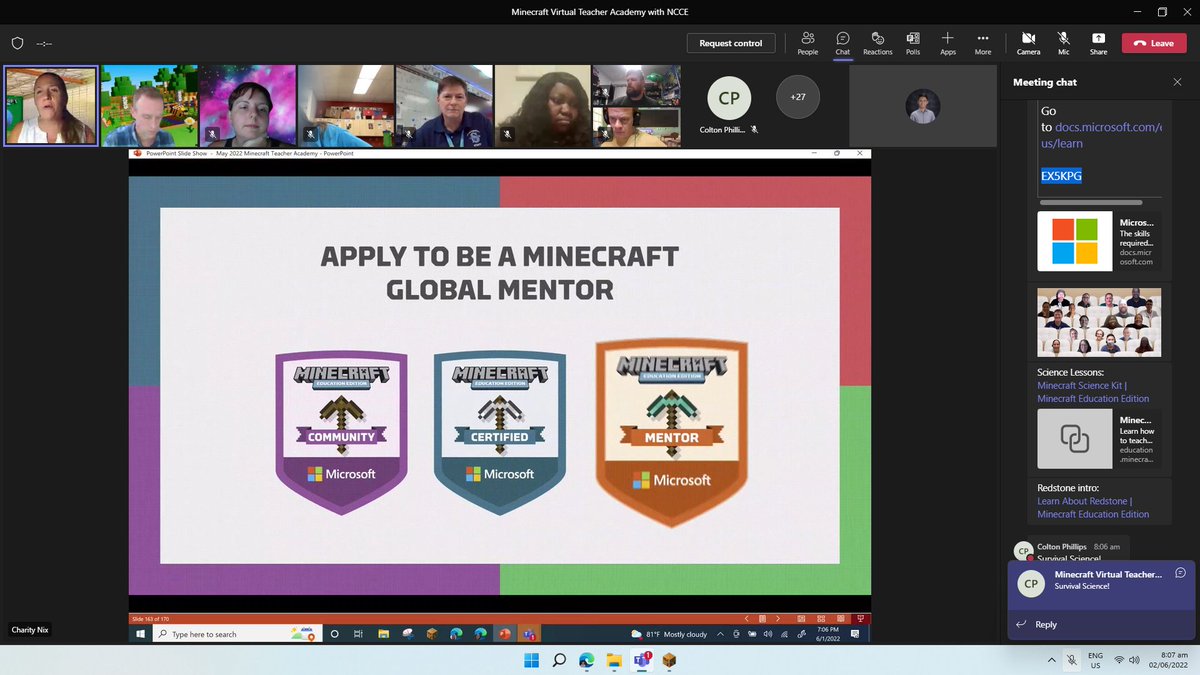Leave the meeting
This screenshot has width=1200, height=675.
click(x=1153, y=43)
